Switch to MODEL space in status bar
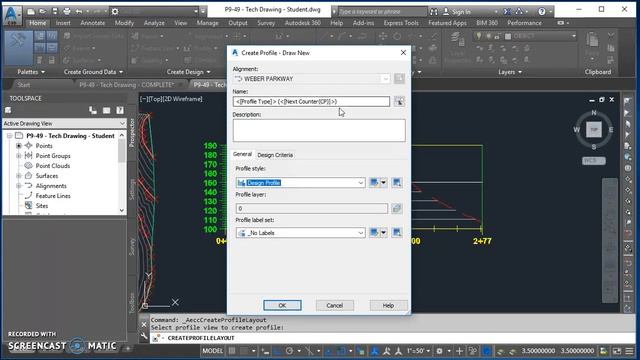The height and width of the screenshot is (360, 640). tap(213, 351)
